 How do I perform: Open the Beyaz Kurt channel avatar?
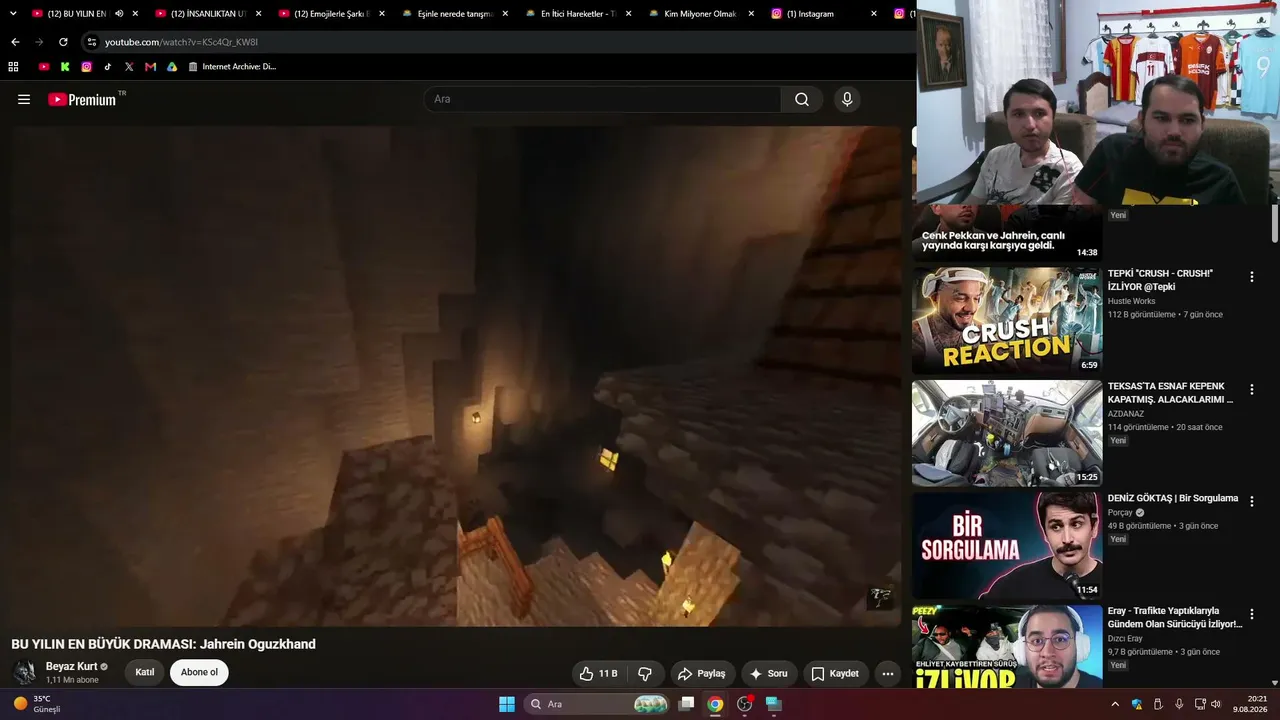(25, 673)
